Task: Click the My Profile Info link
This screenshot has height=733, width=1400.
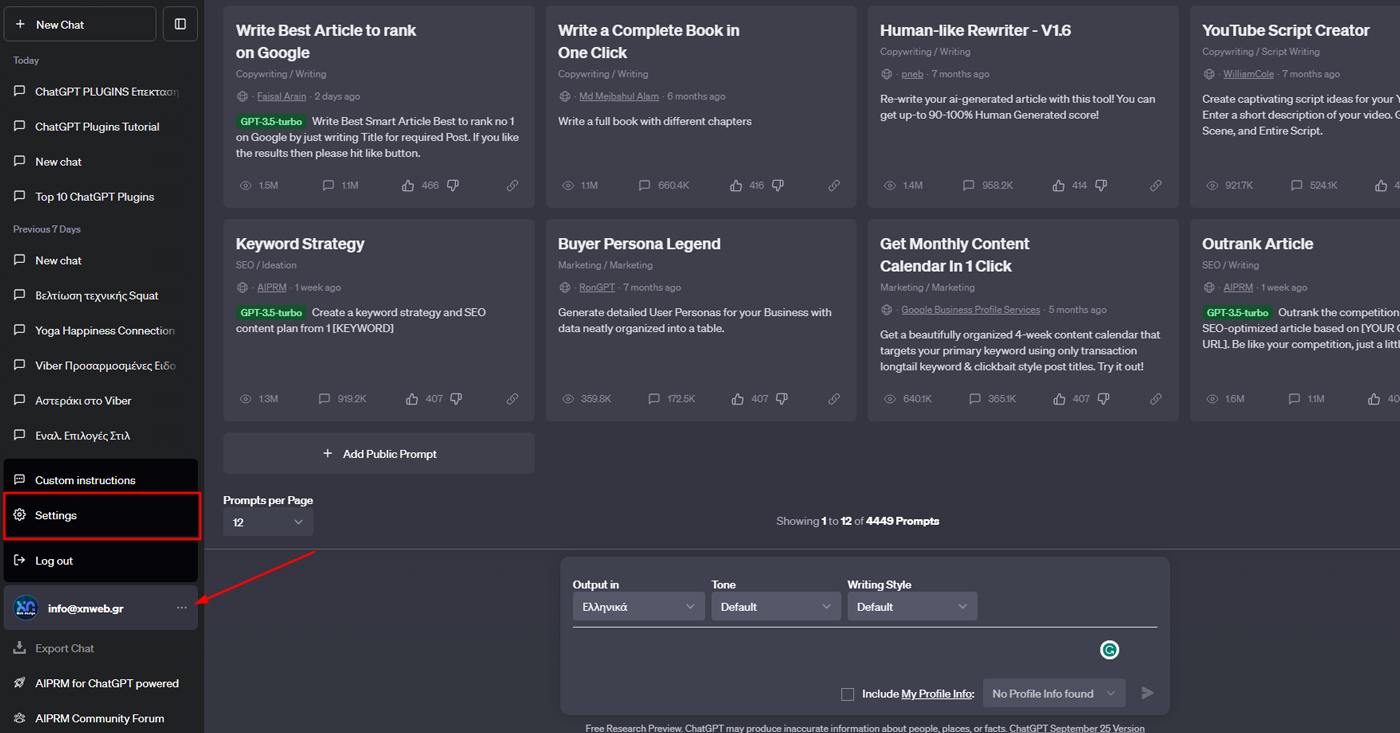Action: pyautogui.click(x=937, y=694)
